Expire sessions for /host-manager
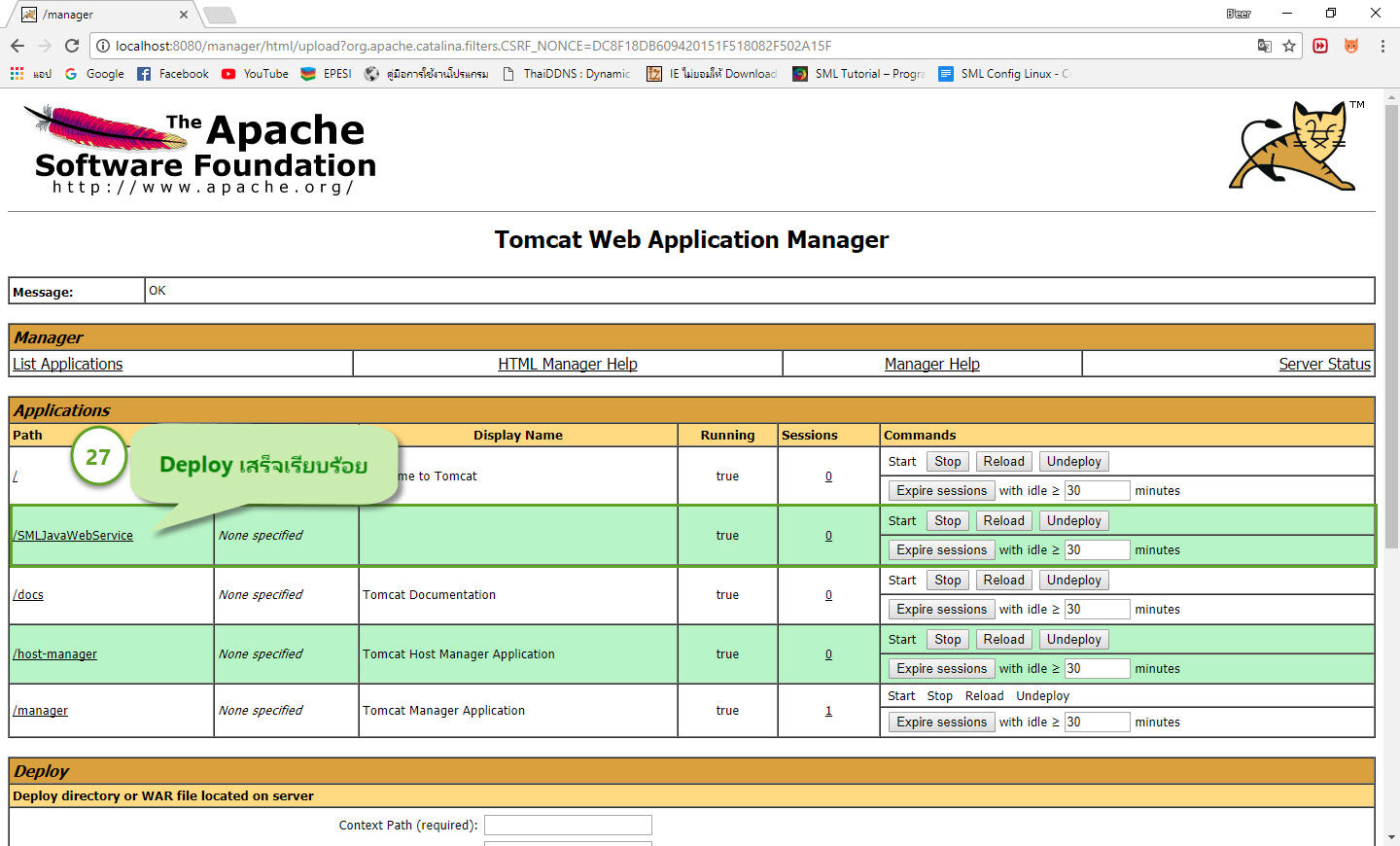 [x=942, y=669]
